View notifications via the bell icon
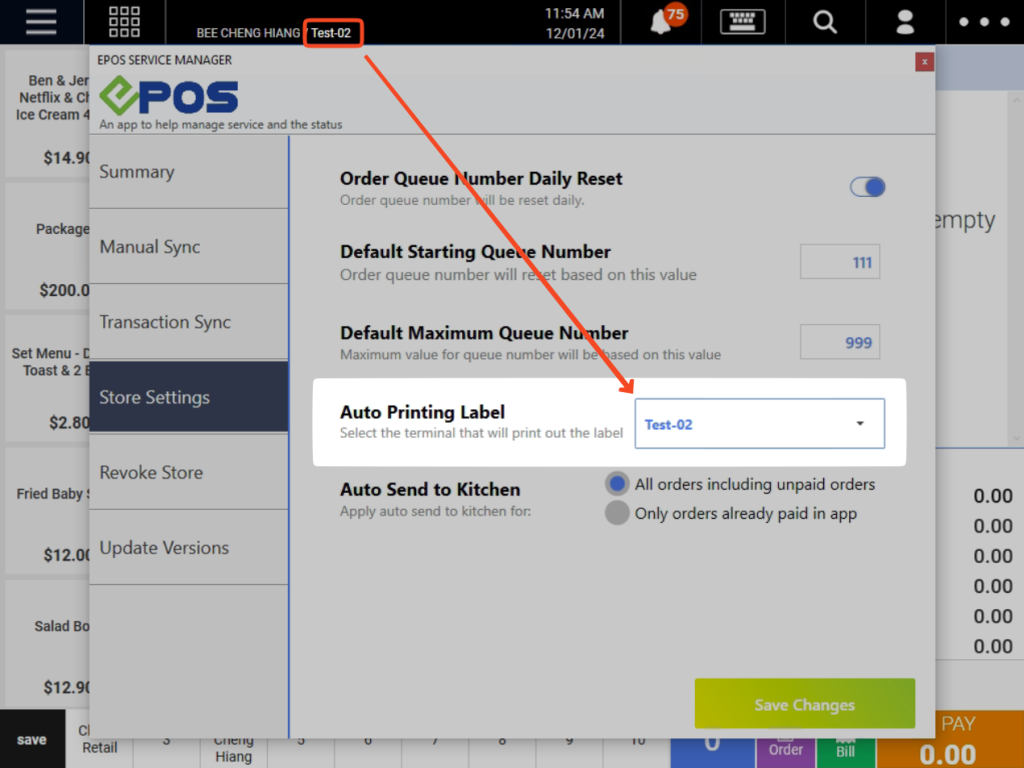 pos(661,22)
